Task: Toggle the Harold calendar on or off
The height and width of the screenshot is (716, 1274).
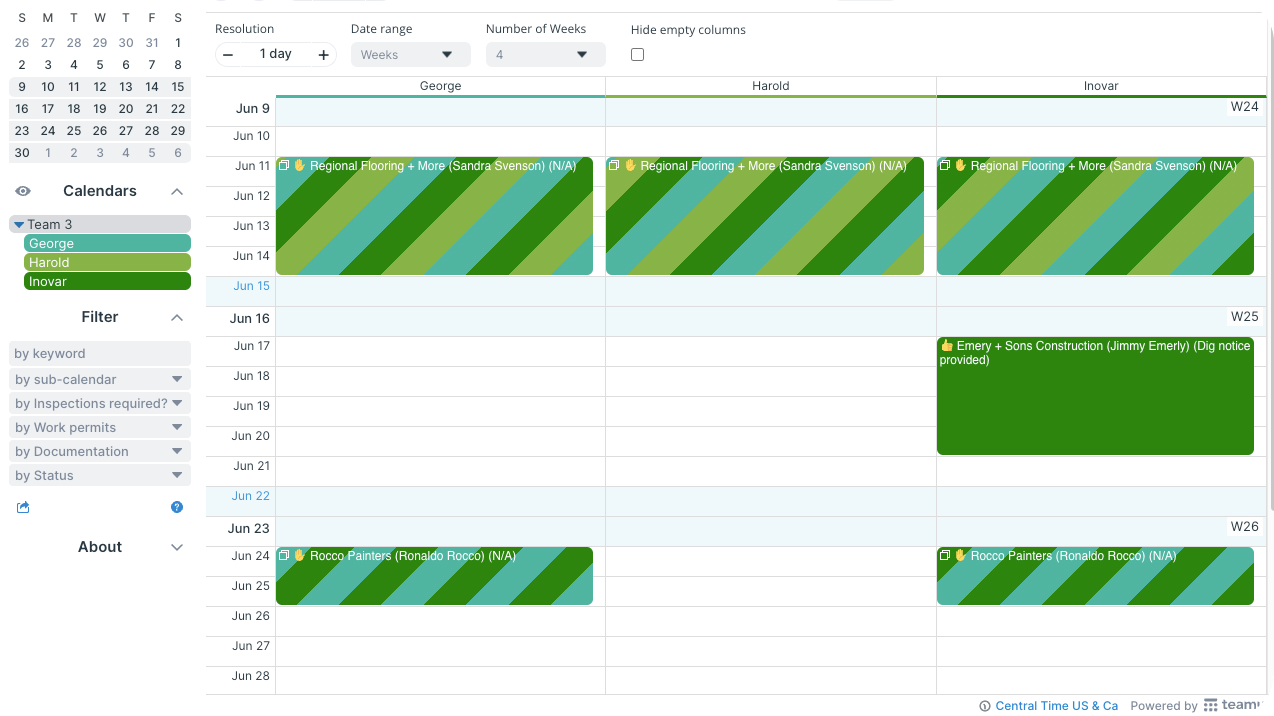Action: click(x=107, y=262)
